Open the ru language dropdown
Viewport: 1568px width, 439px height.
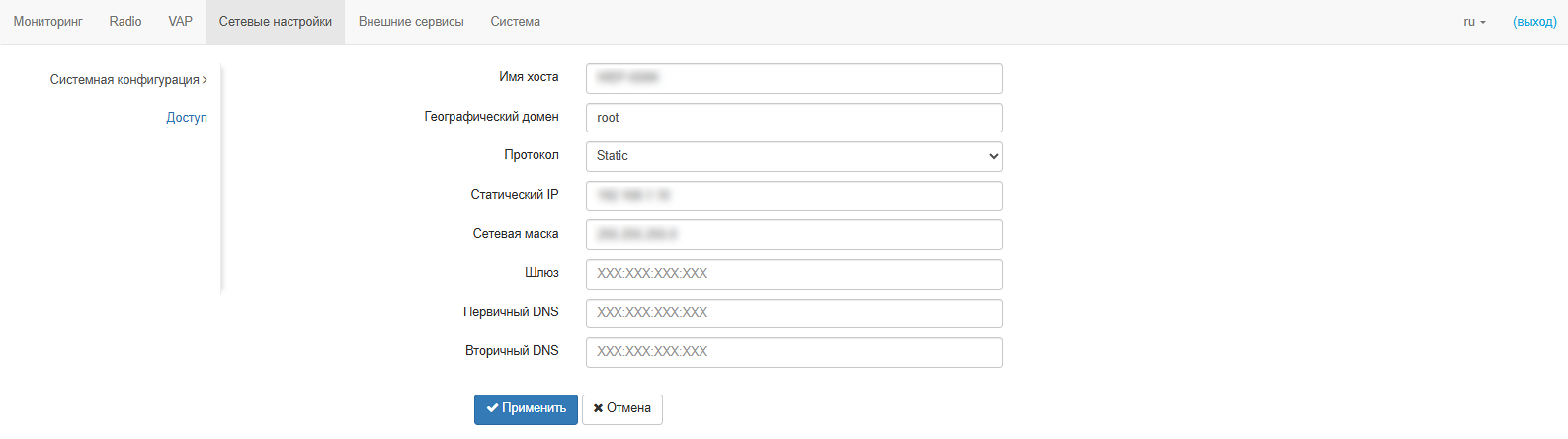(x=1474, y=22)
